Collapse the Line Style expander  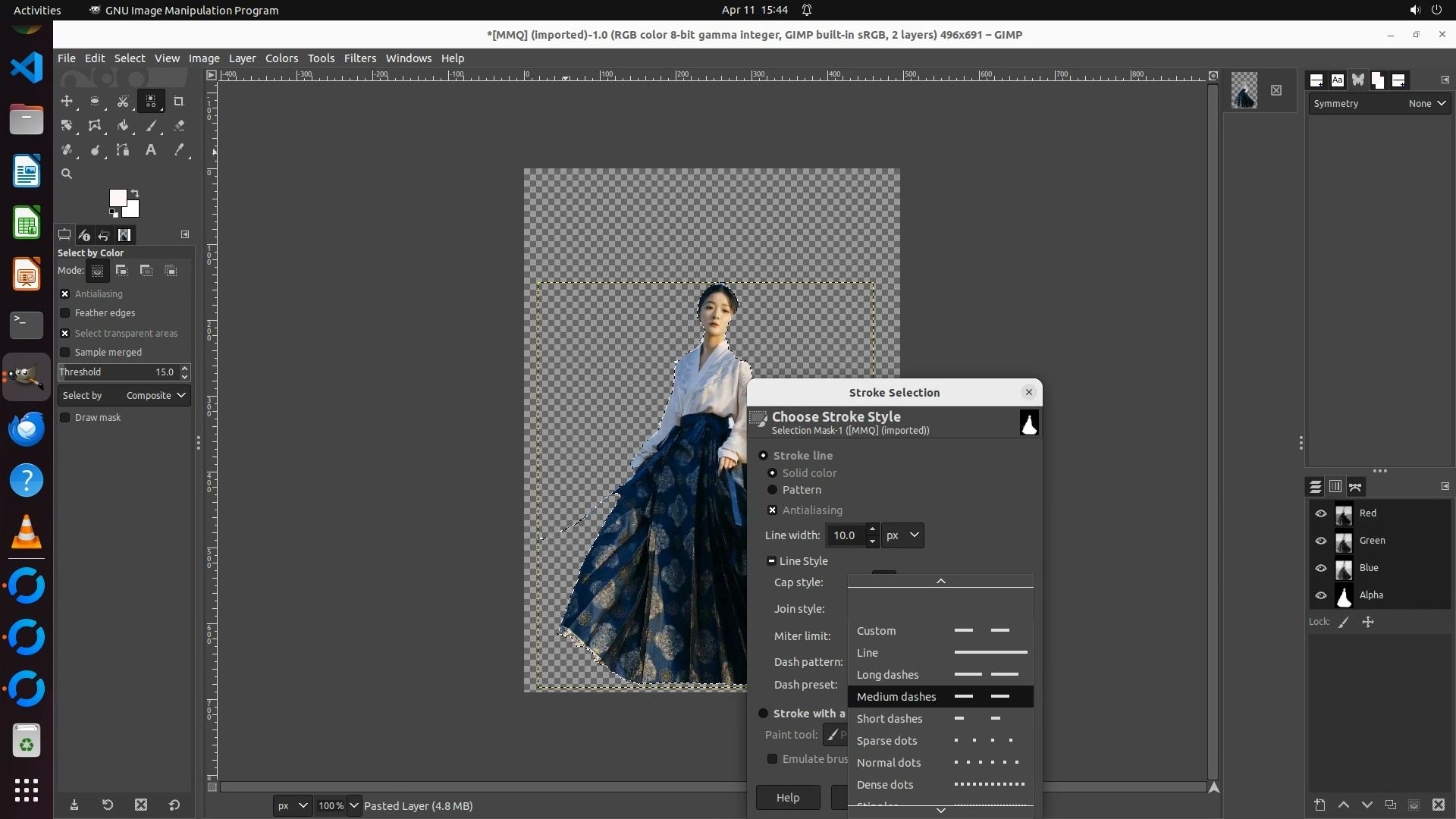(x=771, y=561)
